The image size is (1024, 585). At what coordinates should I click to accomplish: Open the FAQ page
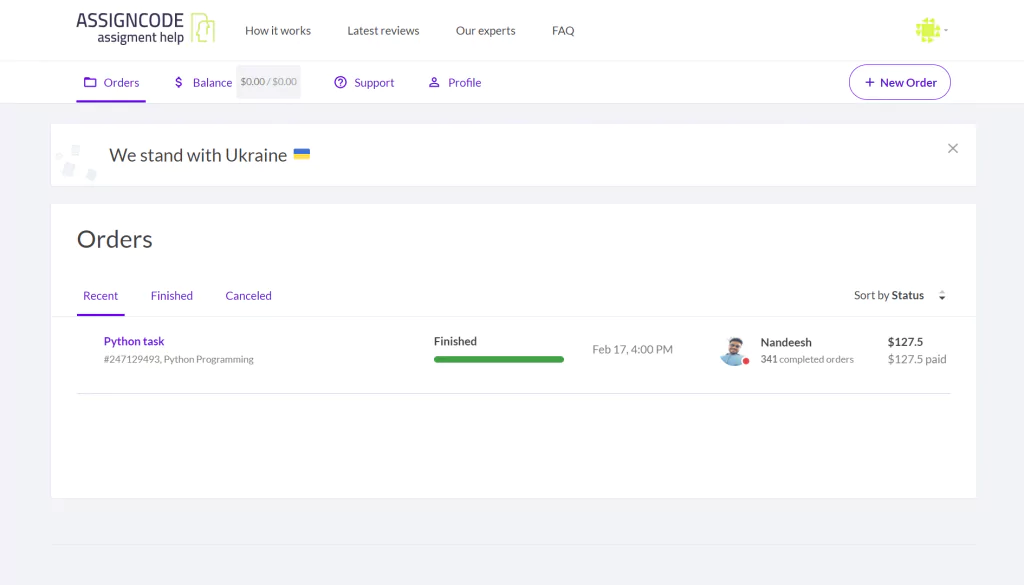[x=563, y=31]
